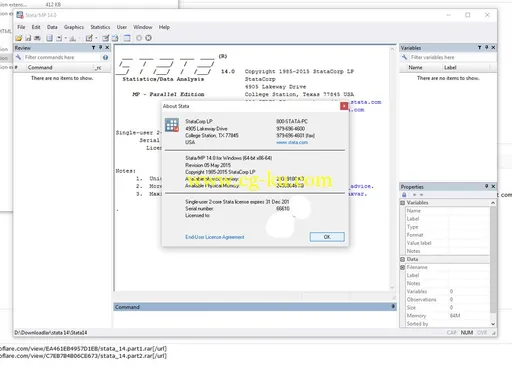Collapse the Variables section in Properties
512x368 pixels.
pos(402,203)
